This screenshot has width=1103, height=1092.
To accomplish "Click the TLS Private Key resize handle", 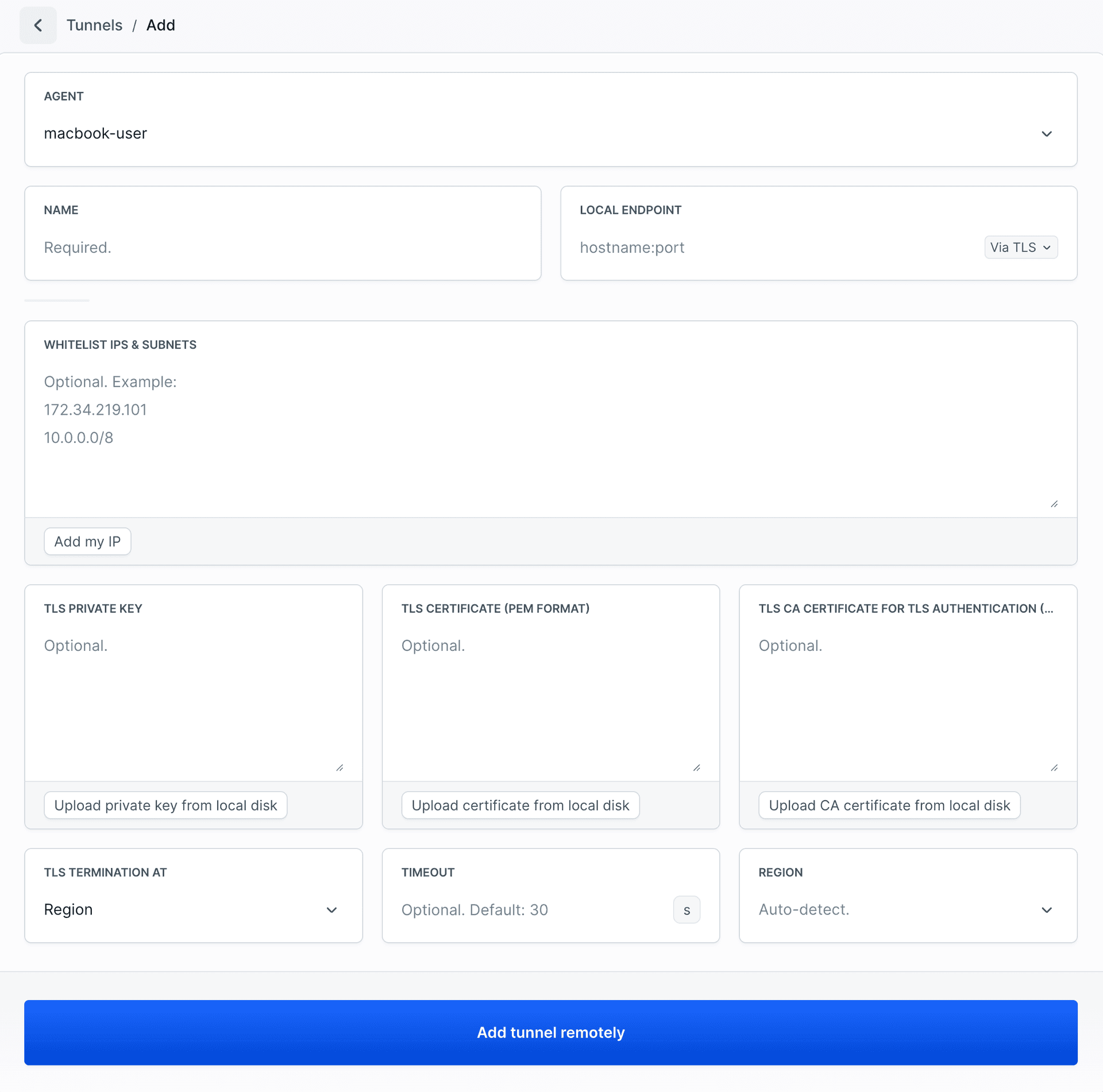I will pos(340,767).
